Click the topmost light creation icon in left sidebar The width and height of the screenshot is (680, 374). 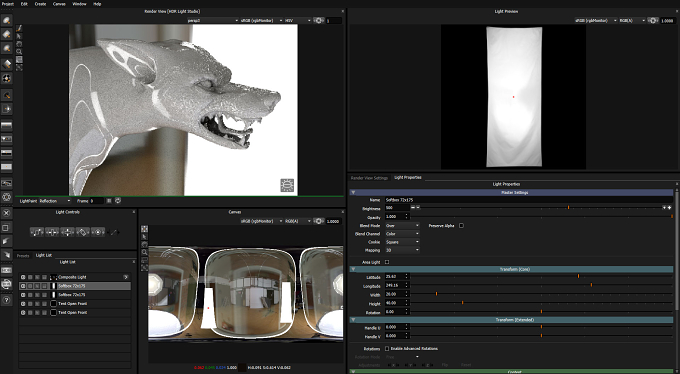[7, 20]
